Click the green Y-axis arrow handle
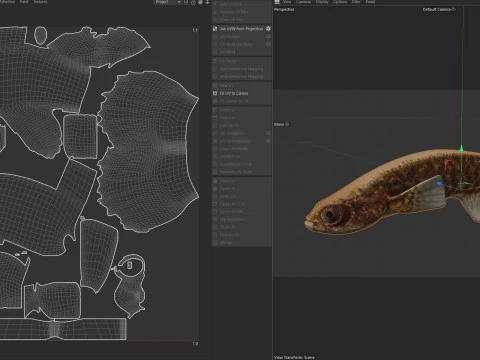480x360 pixels. click(461, 148)
